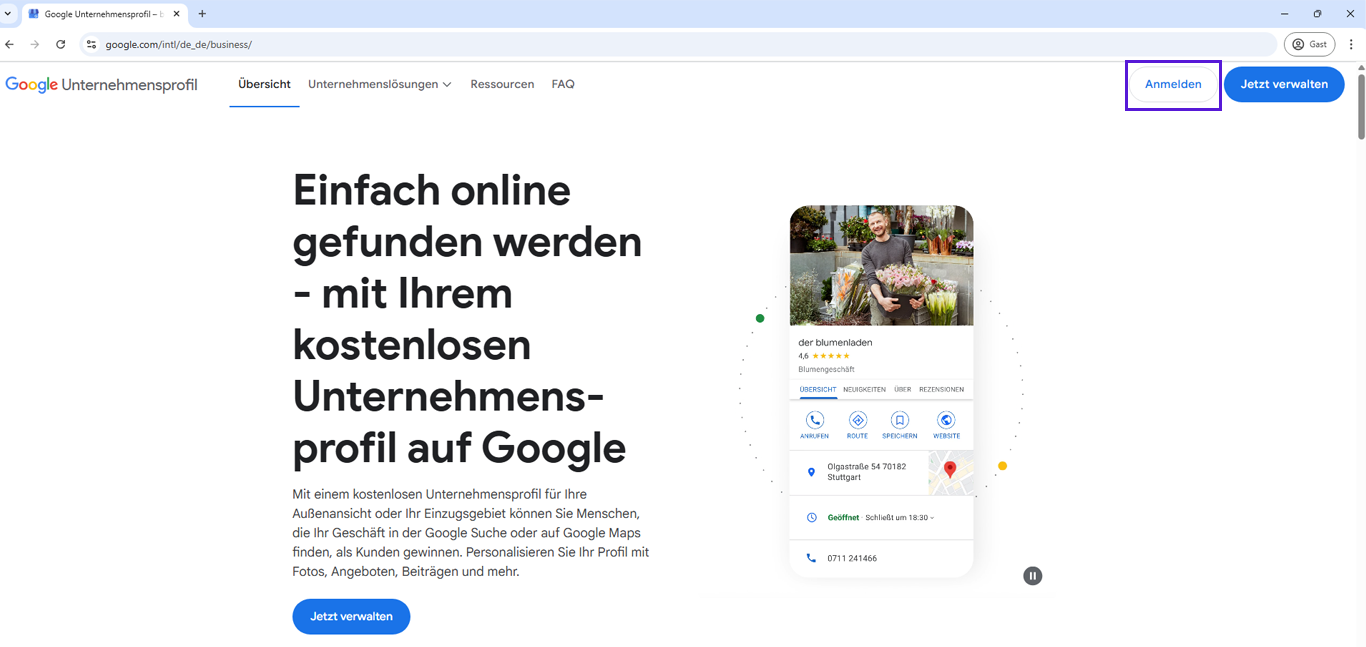Open the Ressourcen navigation item
Image resolution: width=1366 pixels, height=647 pixels.
click(502, 84)
